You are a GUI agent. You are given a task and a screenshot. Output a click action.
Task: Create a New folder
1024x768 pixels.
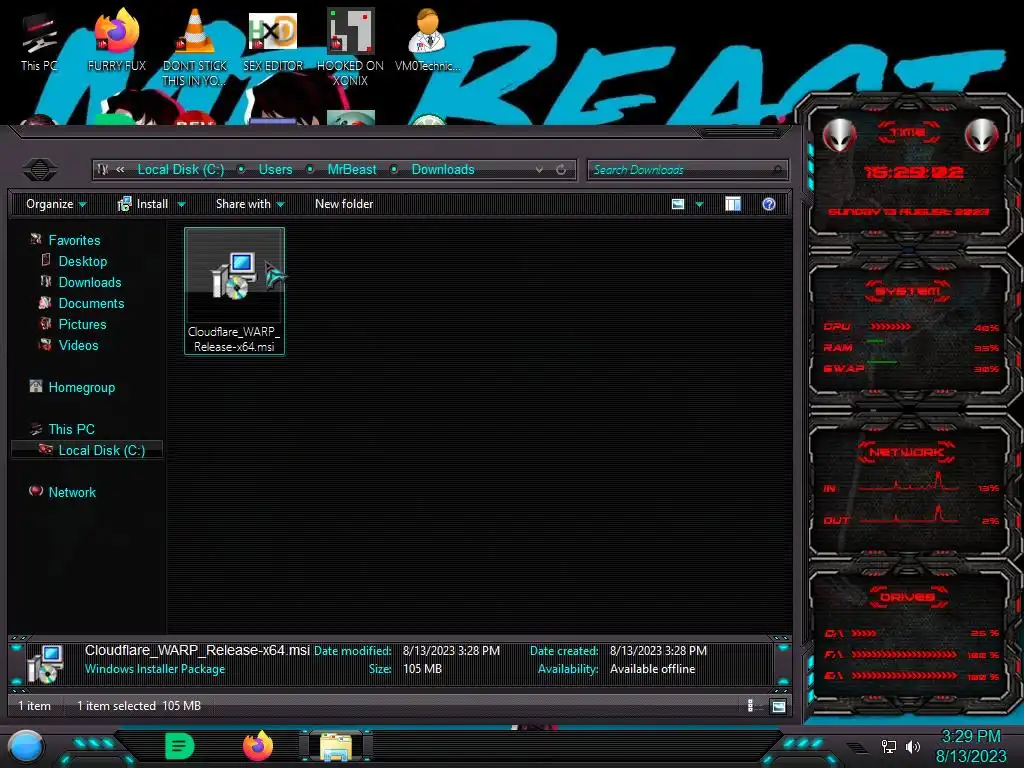tap(344, 204)
